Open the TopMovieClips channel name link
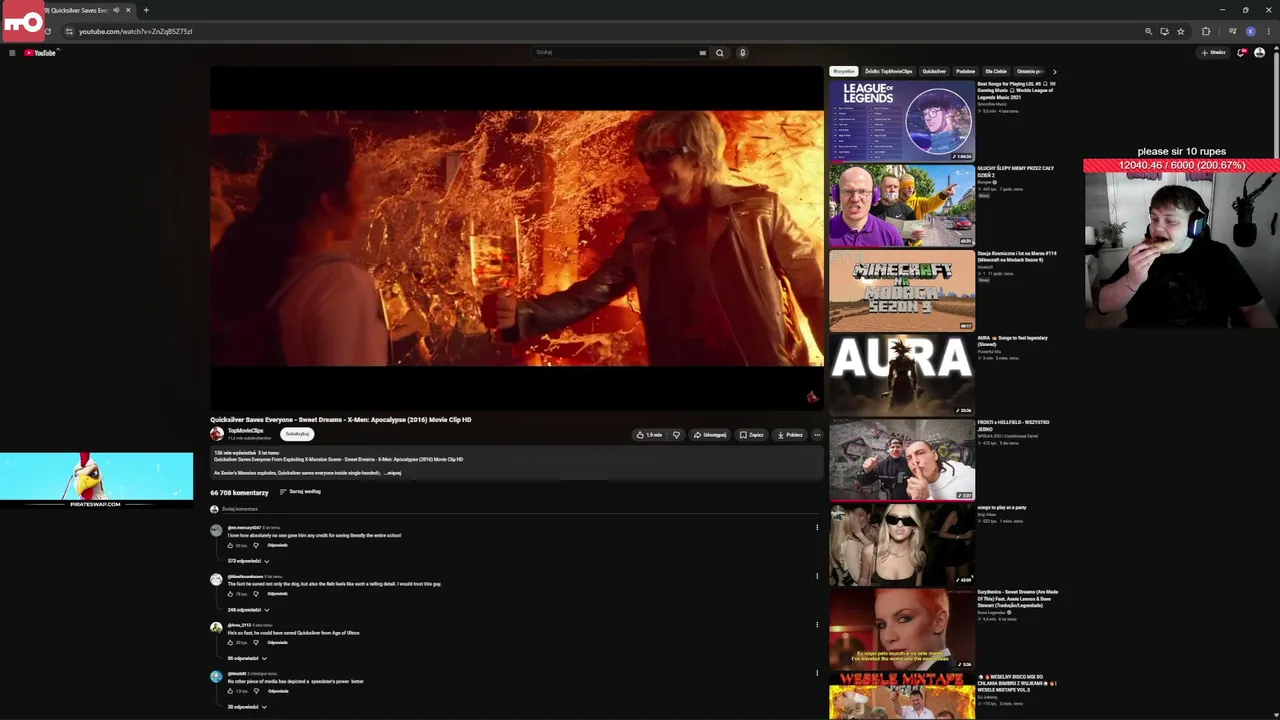Screen dimensions: 1280x720 (x=245, y=431)
